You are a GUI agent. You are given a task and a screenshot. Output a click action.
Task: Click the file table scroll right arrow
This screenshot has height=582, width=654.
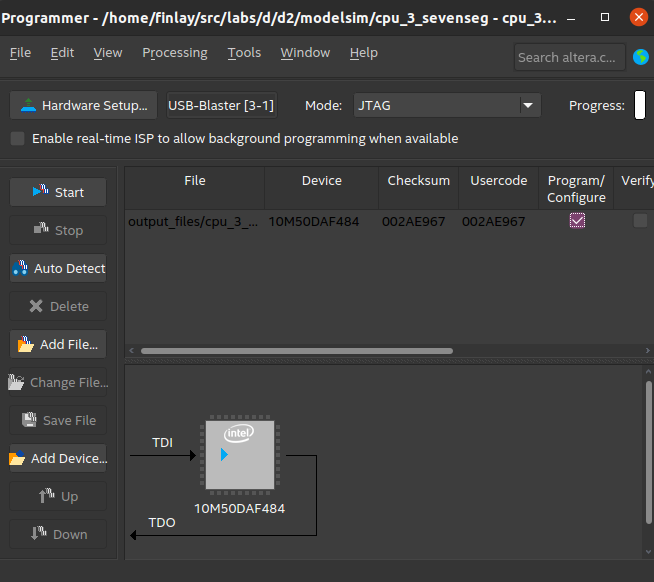pos(648,351)
